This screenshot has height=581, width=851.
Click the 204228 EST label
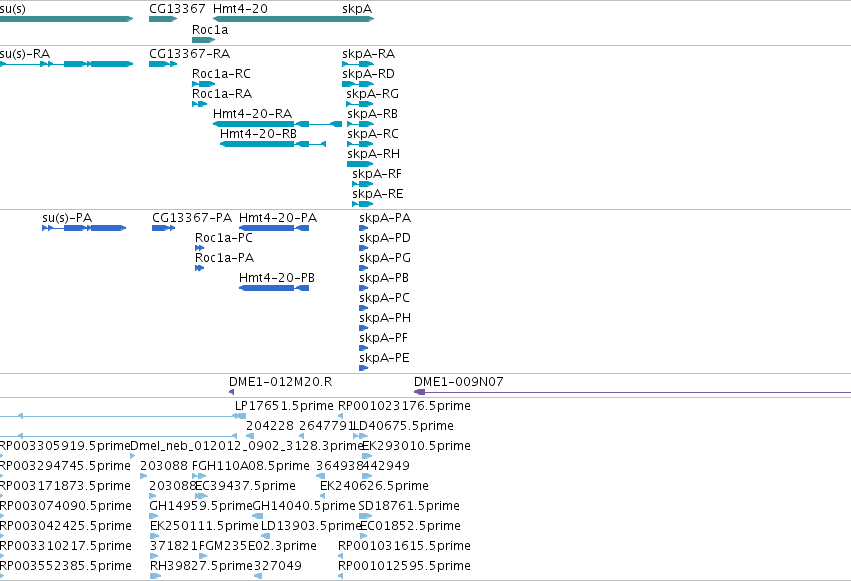tap(270, 426)
